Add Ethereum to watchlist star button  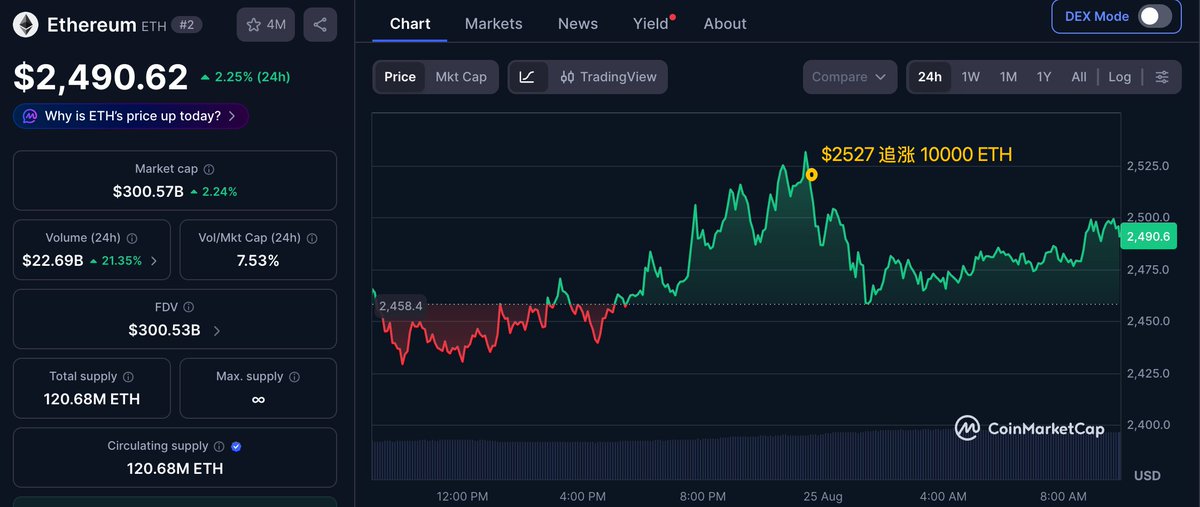(x=266, y=25)
